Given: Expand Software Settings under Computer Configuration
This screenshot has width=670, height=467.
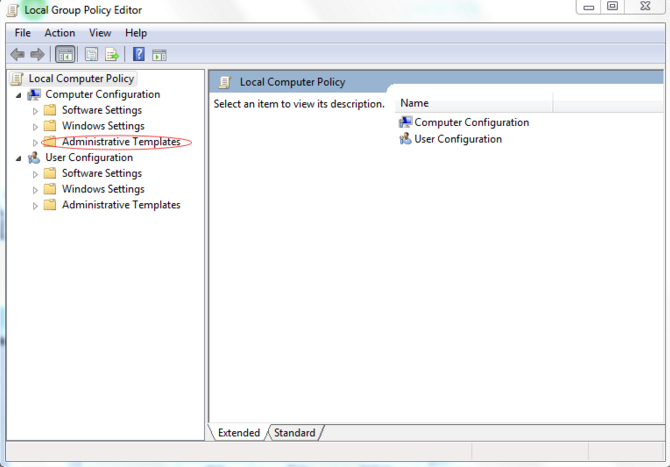Looking at the screenshot, I should [35, 111].
